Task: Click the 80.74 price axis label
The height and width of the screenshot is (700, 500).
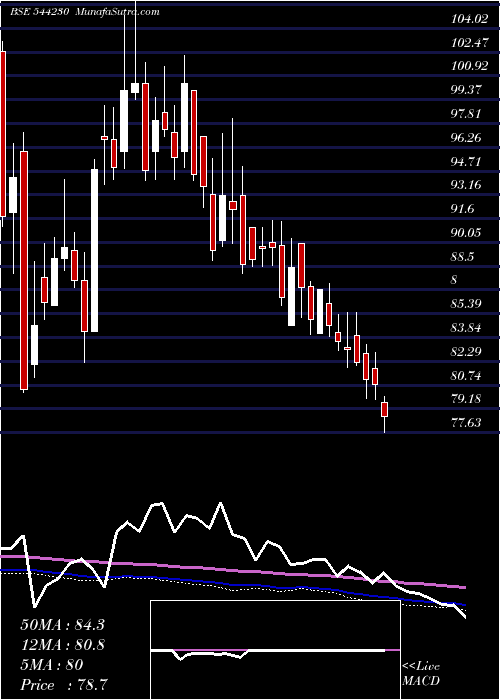Action: pos(468,376)
